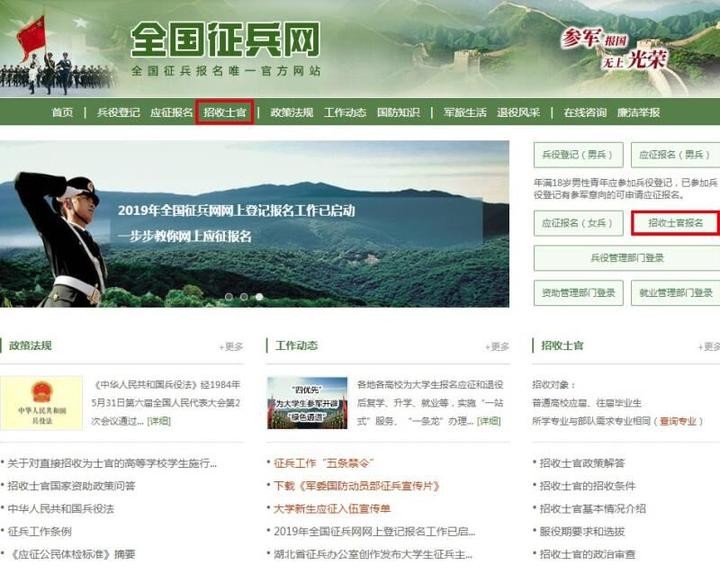Click the 应征报名（女兵）button
The width and height of the screenshot is (720, 574).
click(x=578, y=223)
